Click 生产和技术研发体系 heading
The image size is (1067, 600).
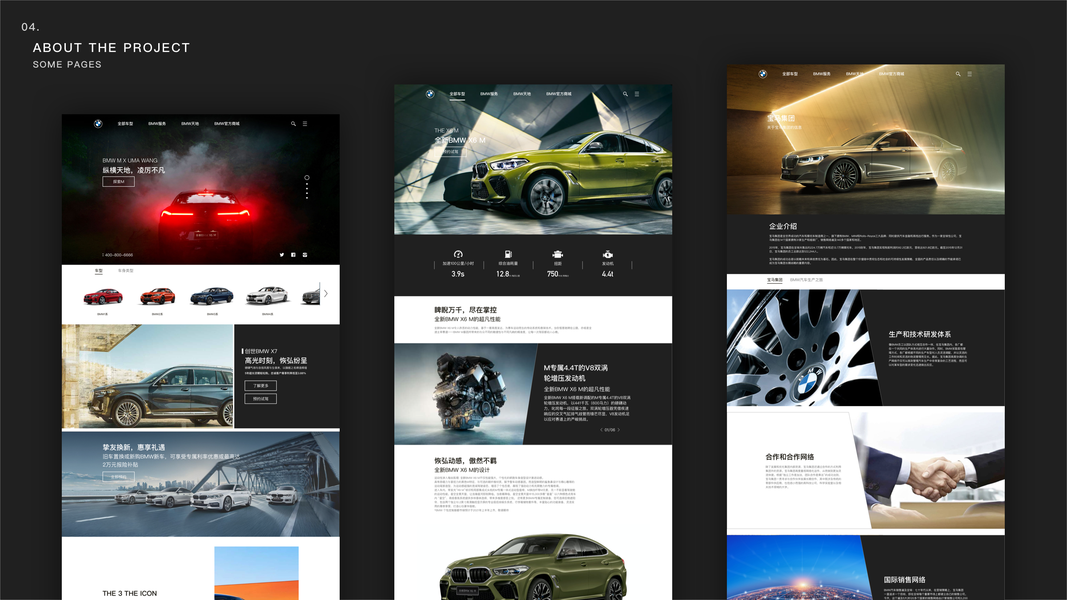[919, 335]
